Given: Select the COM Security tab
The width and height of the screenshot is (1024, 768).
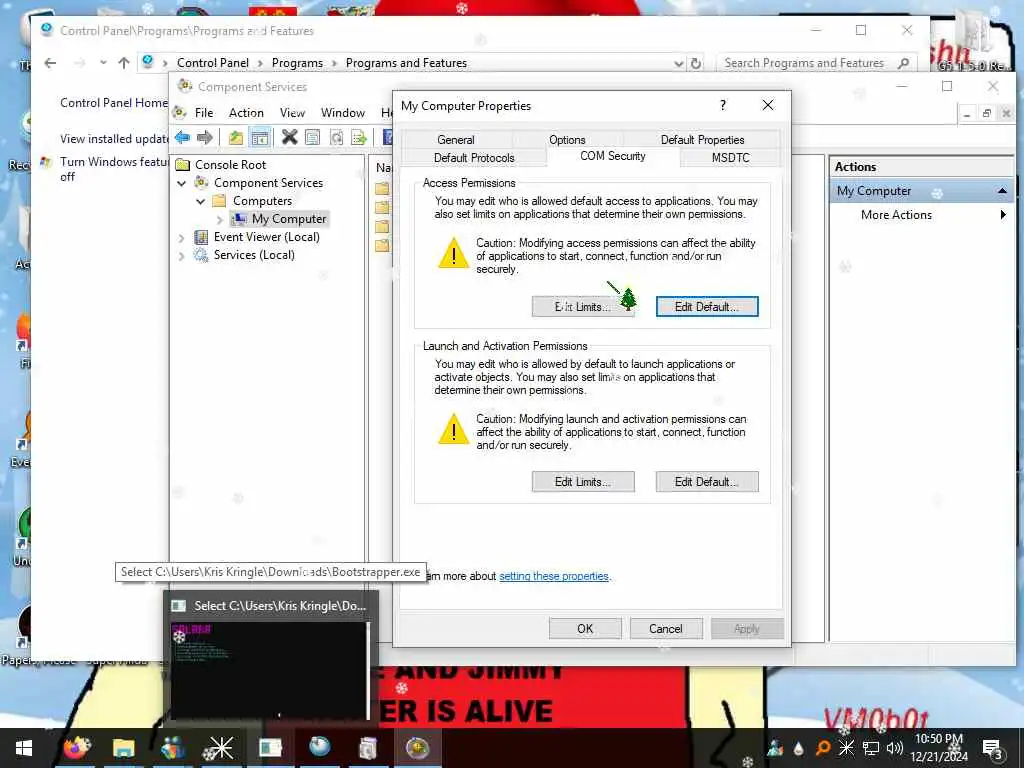Looking at the screenshot, I should [613, 156].
